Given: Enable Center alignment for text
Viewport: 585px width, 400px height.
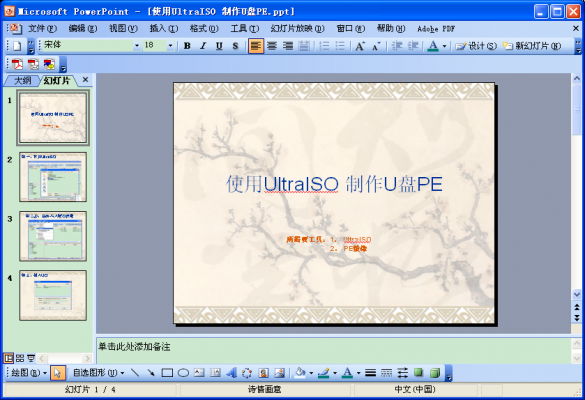Looking at the screenshot, I should click(x=272, y=46).
